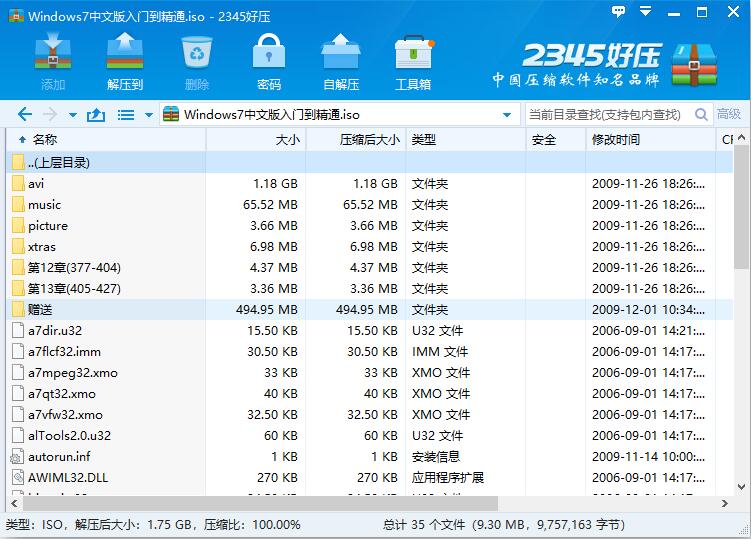Click the 安装信息 type cell
751x539 pixels.
436,457
